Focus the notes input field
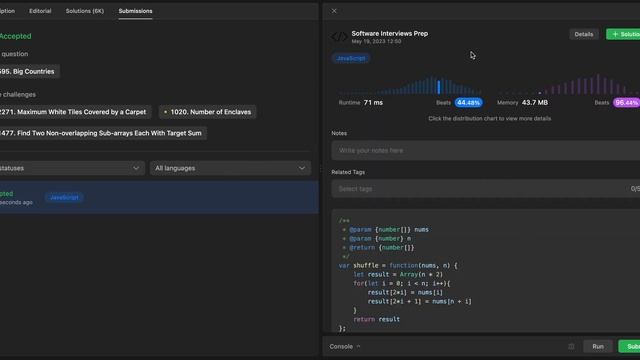This screenshot has width=640, height=360. [x=486, y=151]
